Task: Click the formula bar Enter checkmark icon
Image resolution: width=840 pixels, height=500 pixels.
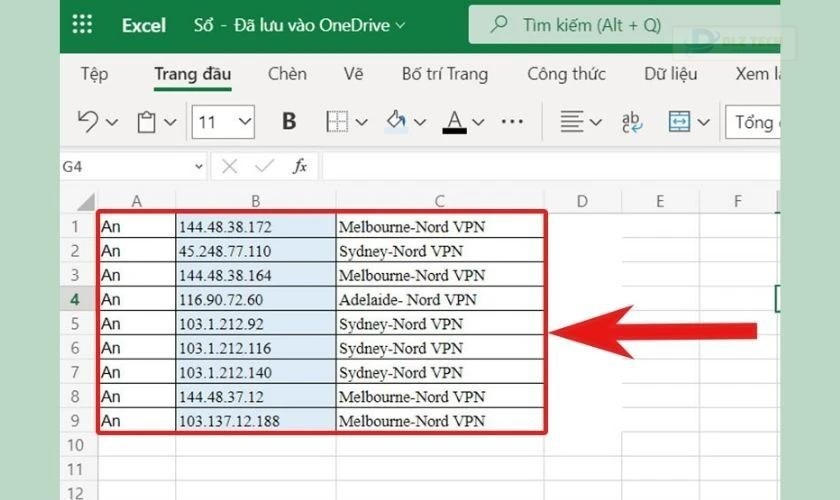Action: point(265,166)
